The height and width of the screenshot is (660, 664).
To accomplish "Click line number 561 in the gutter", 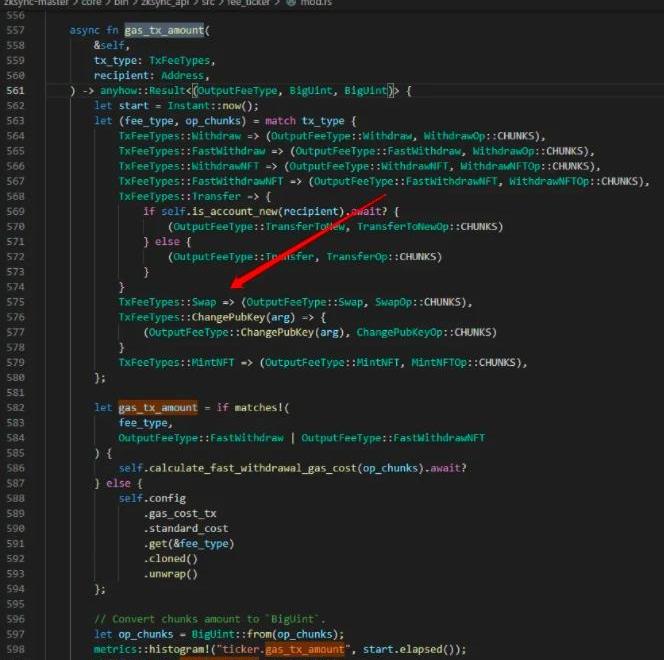I will 15,91.
